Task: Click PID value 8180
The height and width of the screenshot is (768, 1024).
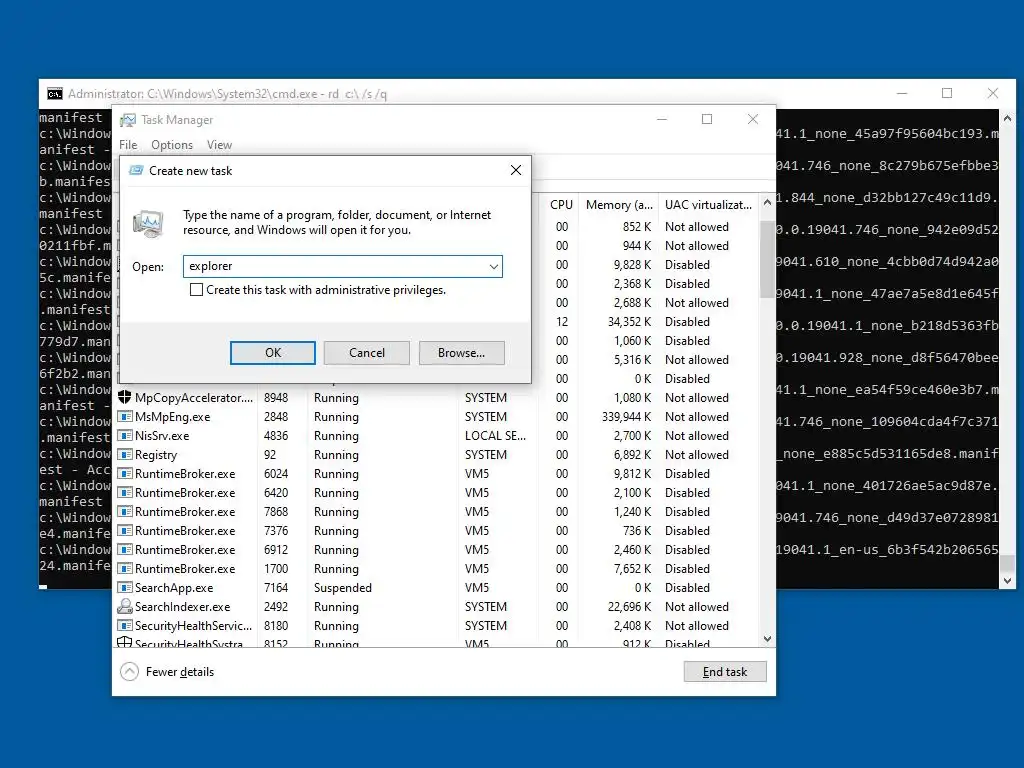Action: coord(276,625)
